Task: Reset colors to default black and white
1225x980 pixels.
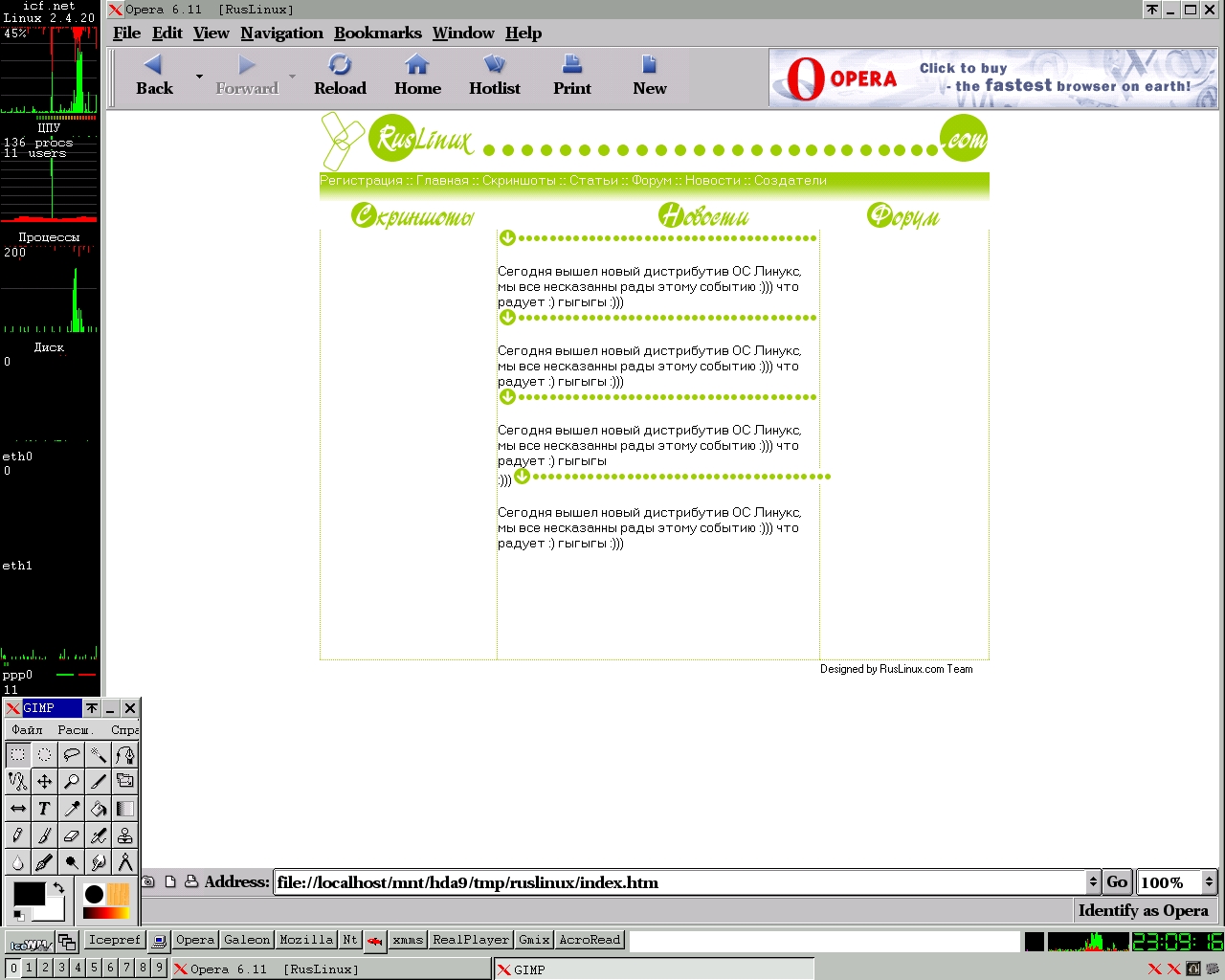Action: tap(18, 916)
